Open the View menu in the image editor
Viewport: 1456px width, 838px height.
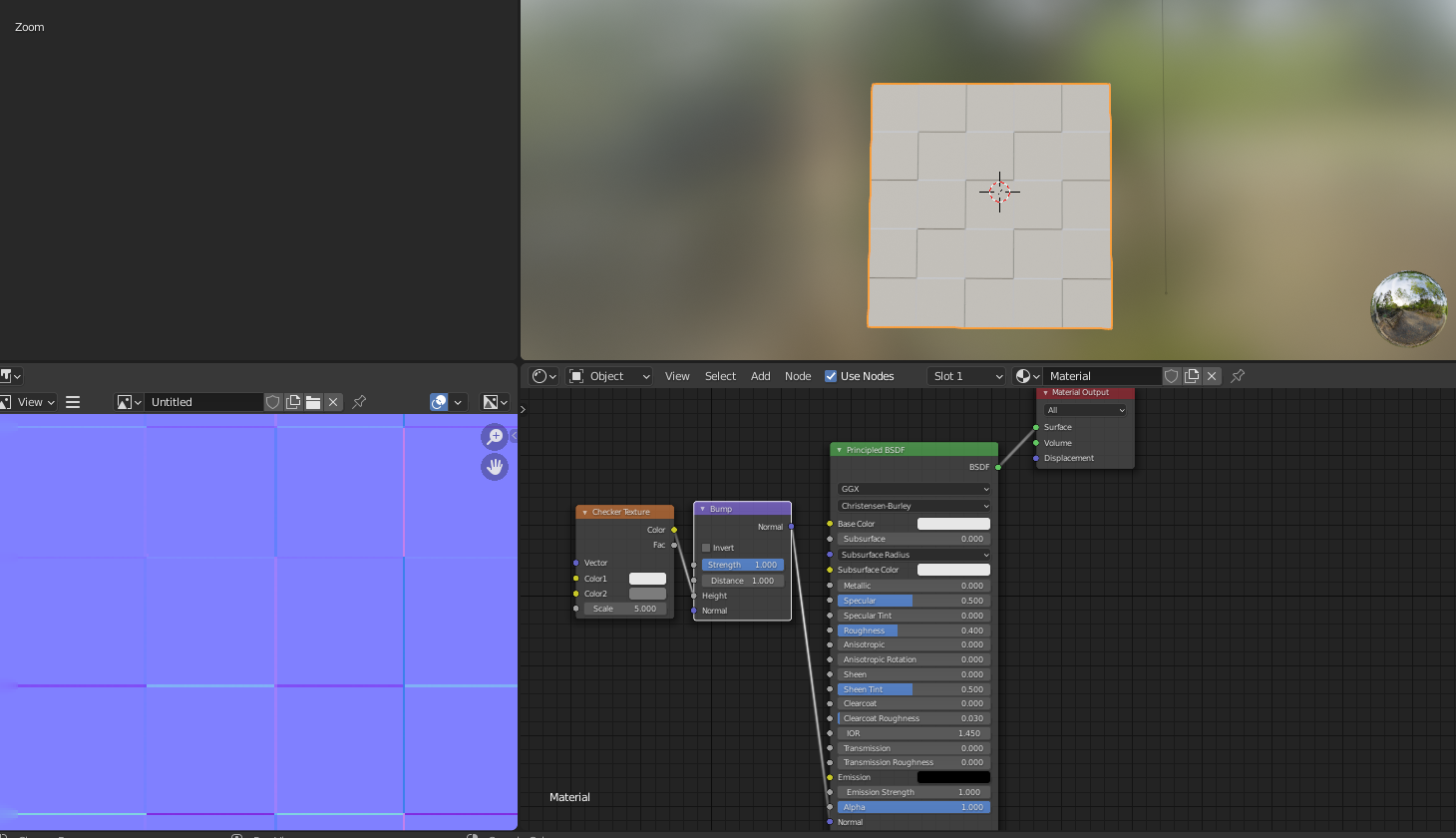[30, 402]
